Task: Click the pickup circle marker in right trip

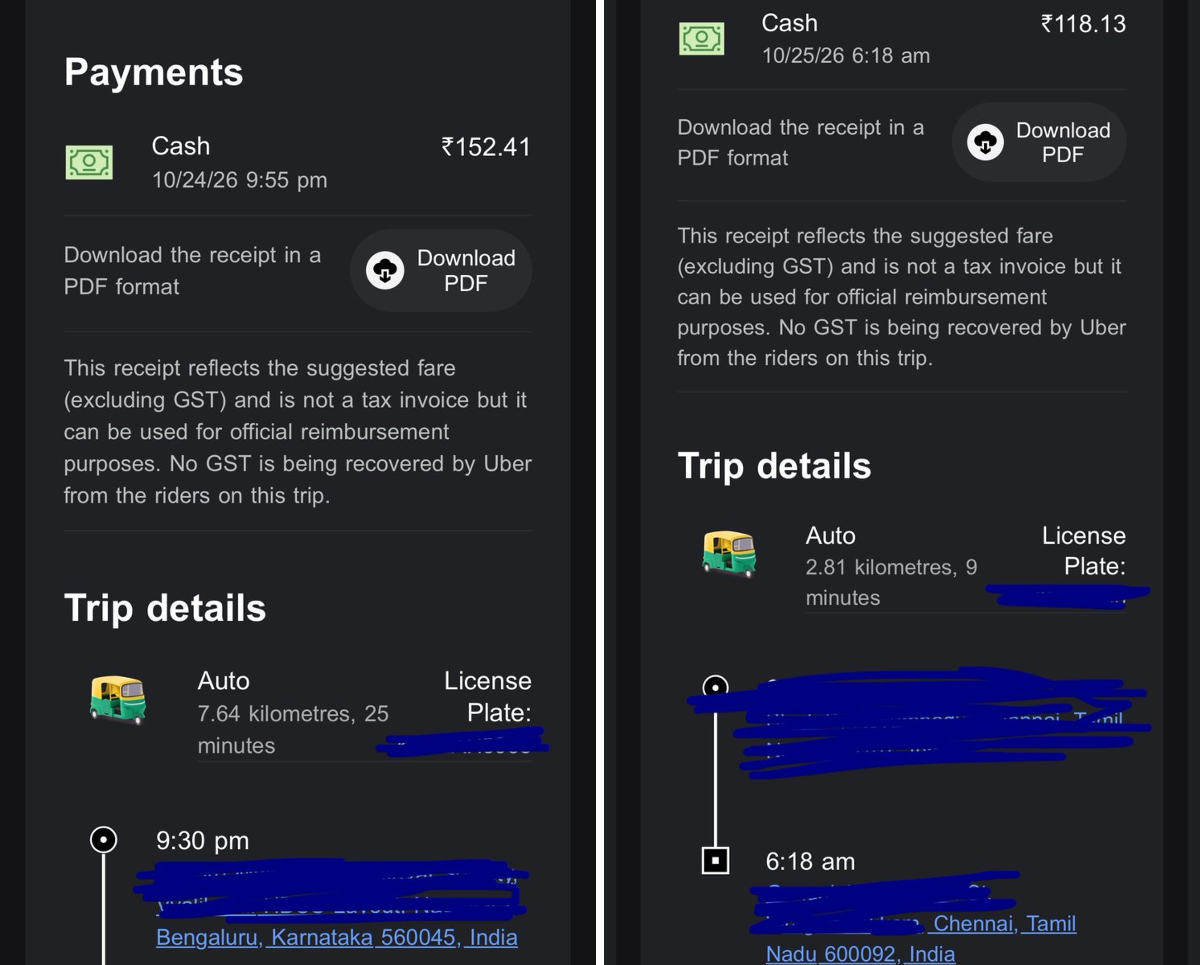Action: (x=715, y=686)
